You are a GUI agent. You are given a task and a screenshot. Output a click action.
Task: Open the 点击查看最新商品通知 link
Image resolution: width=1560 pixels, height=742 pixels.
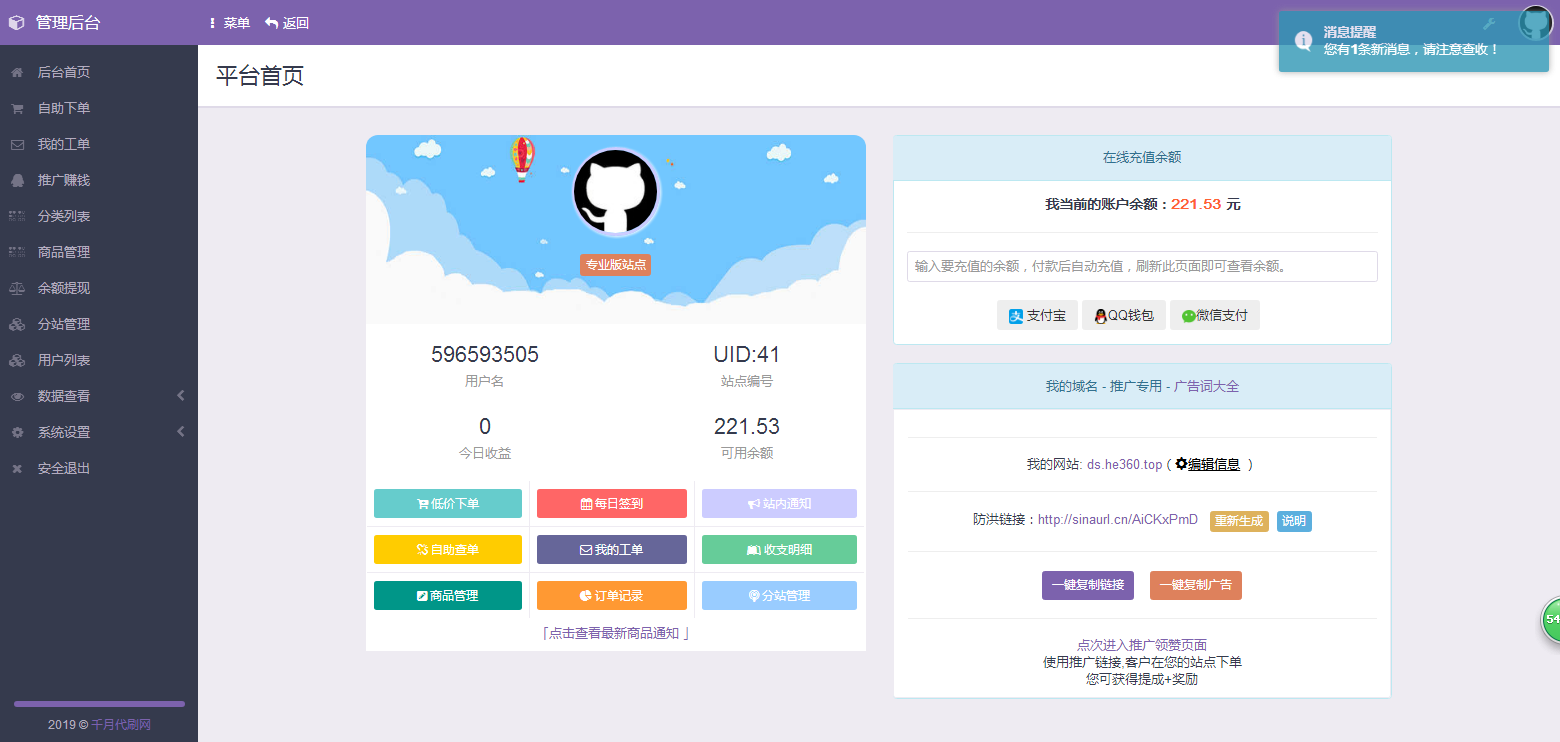tap(615, 633)
